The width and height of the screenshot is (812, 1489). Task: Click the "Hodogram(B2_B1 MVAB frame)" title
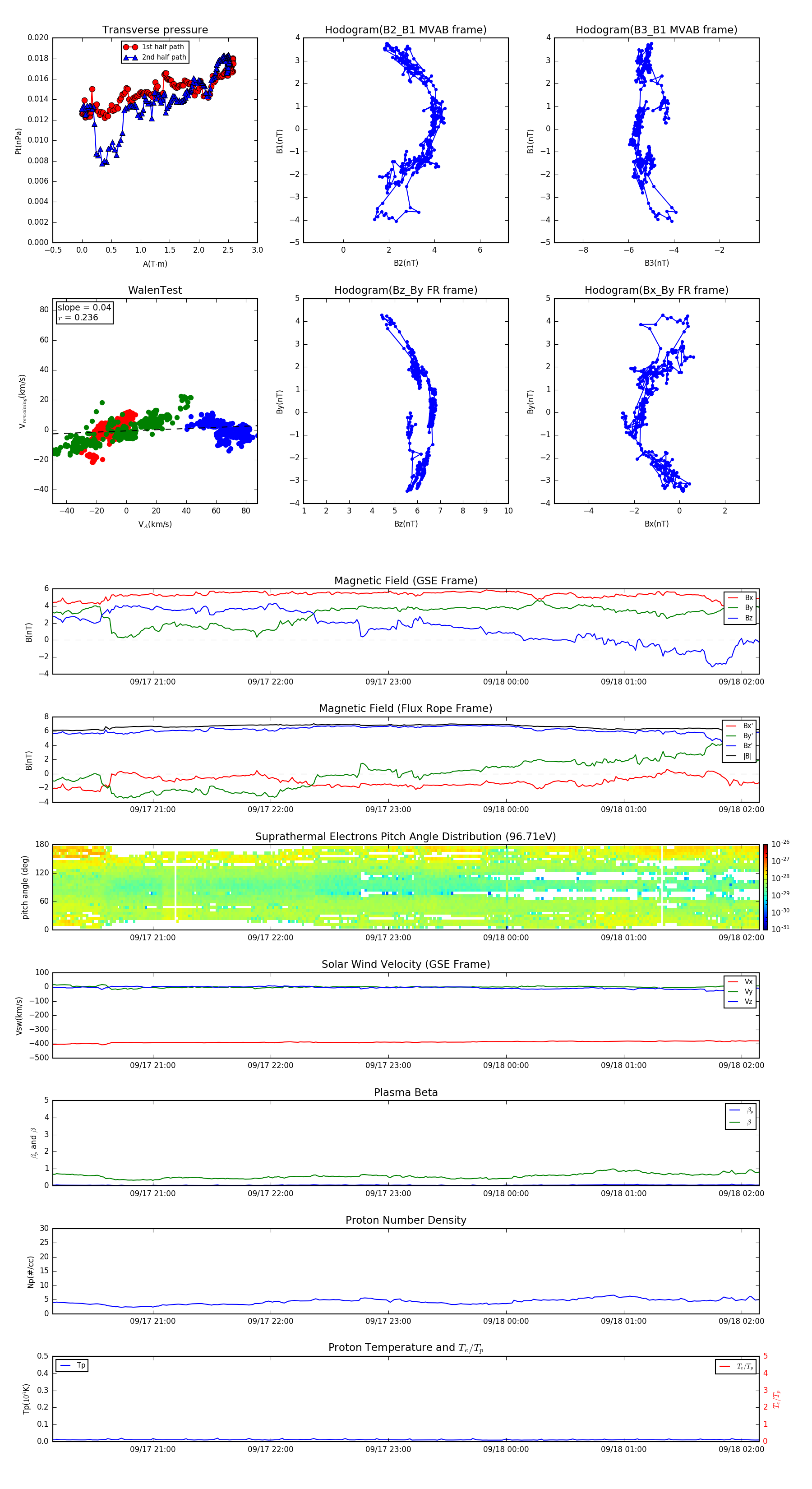point(406,29)
